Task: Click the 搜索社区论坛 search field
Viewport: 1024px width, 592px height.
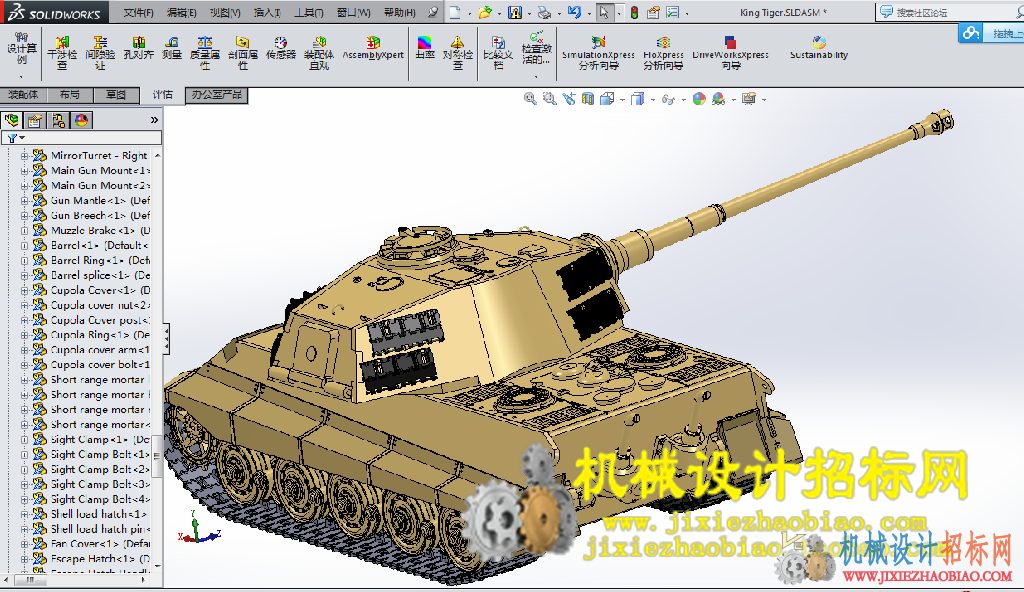Action: pos(950,12)
